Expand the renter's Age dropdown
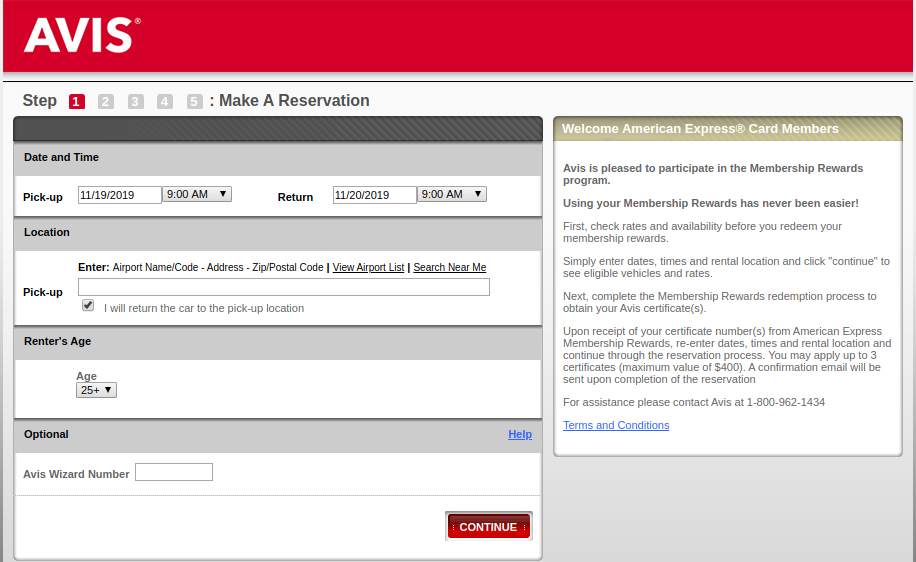 [96, 390]
